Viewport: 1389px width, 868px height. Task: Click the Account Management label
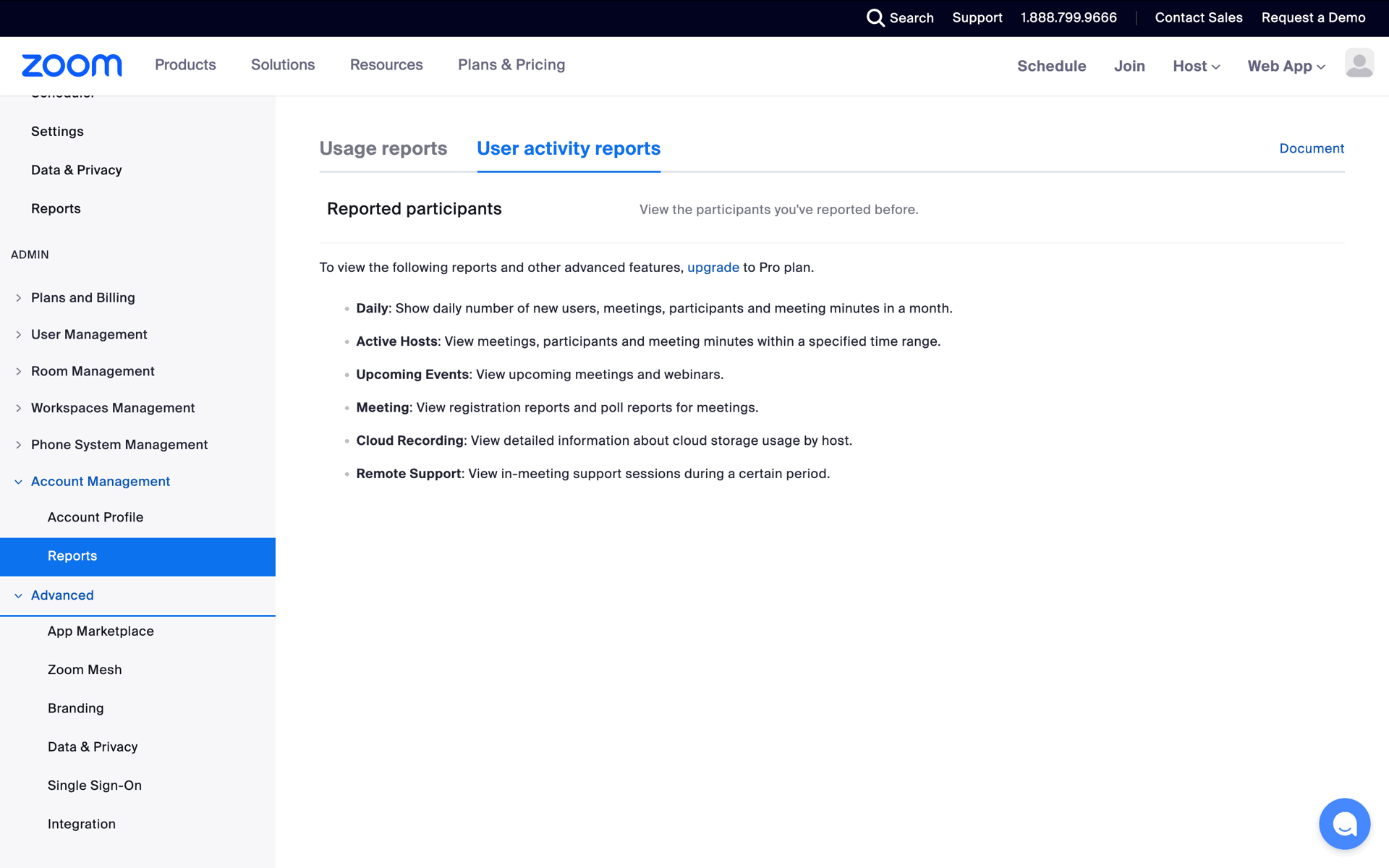tap(101, 482)
